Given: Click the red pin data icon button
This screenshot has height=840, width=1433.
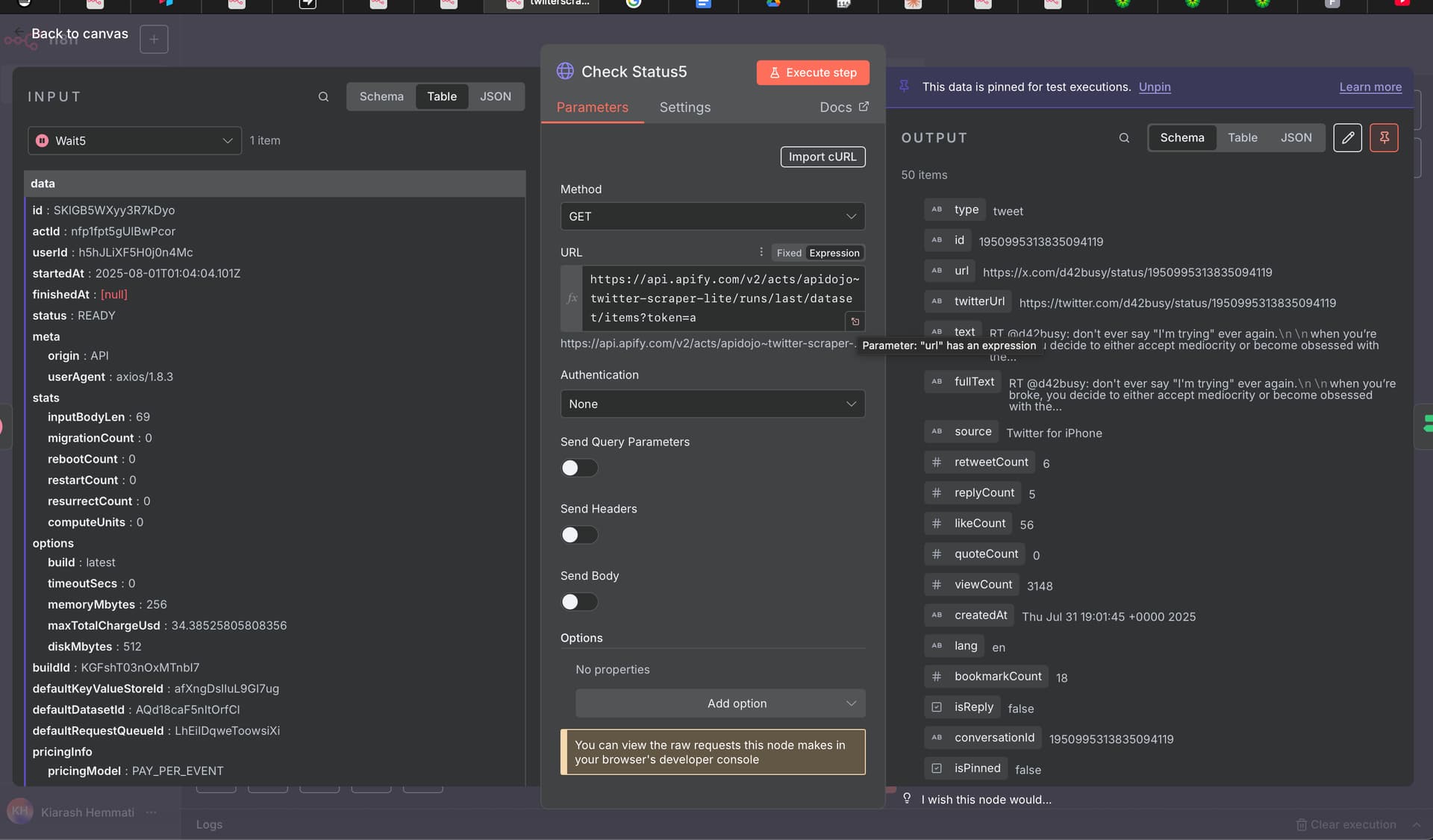Looking at the screenshot, I should tap(1384, 138).
